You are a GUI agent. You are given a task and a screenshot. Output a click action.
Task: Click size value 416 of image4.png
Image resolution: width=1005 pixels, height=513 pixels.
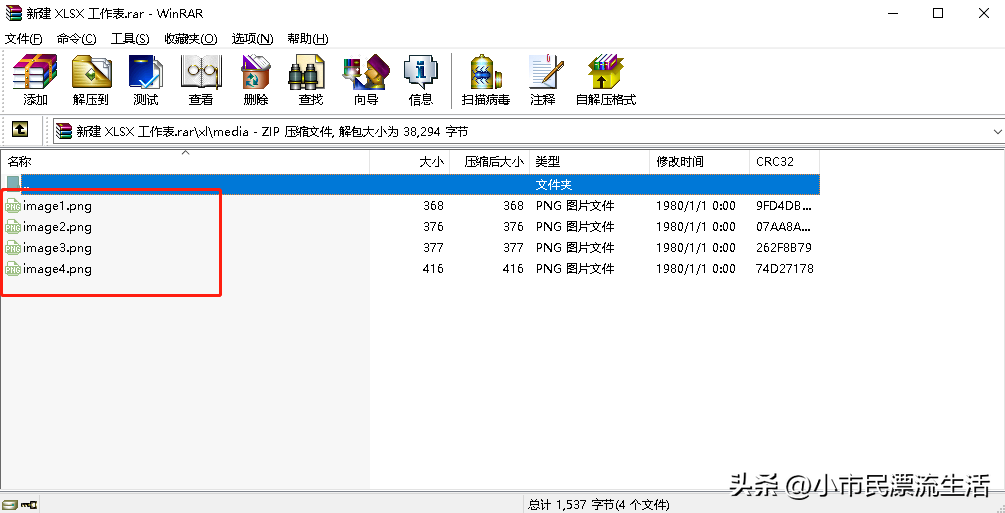pyautogui.click(x=433, y=269)
